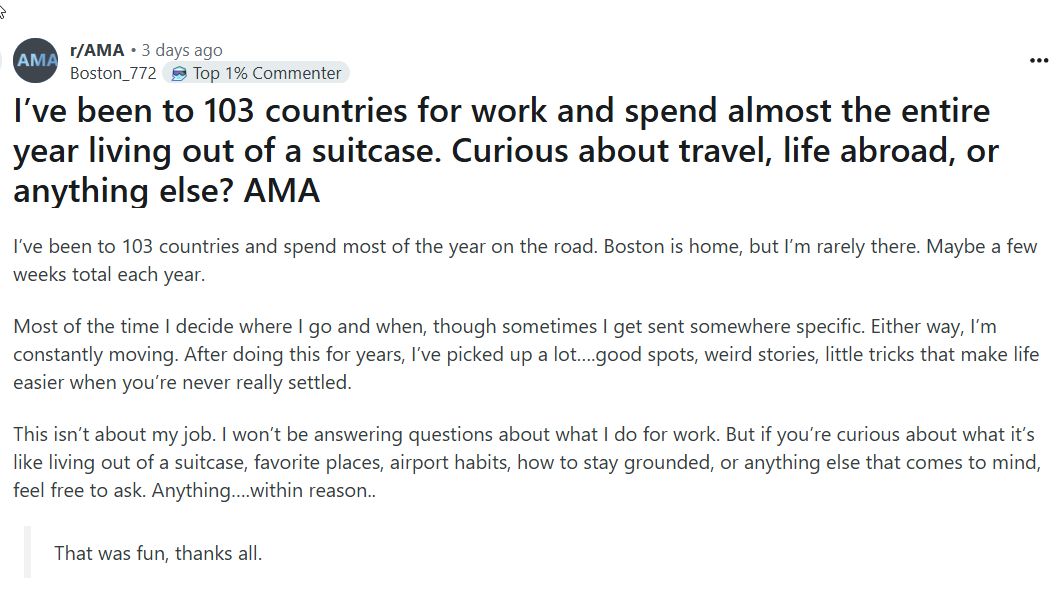The width and height of the screenshot is (1056, 594).
Task: Click the 'This isn't about my job' sentence
Action: 114,434
